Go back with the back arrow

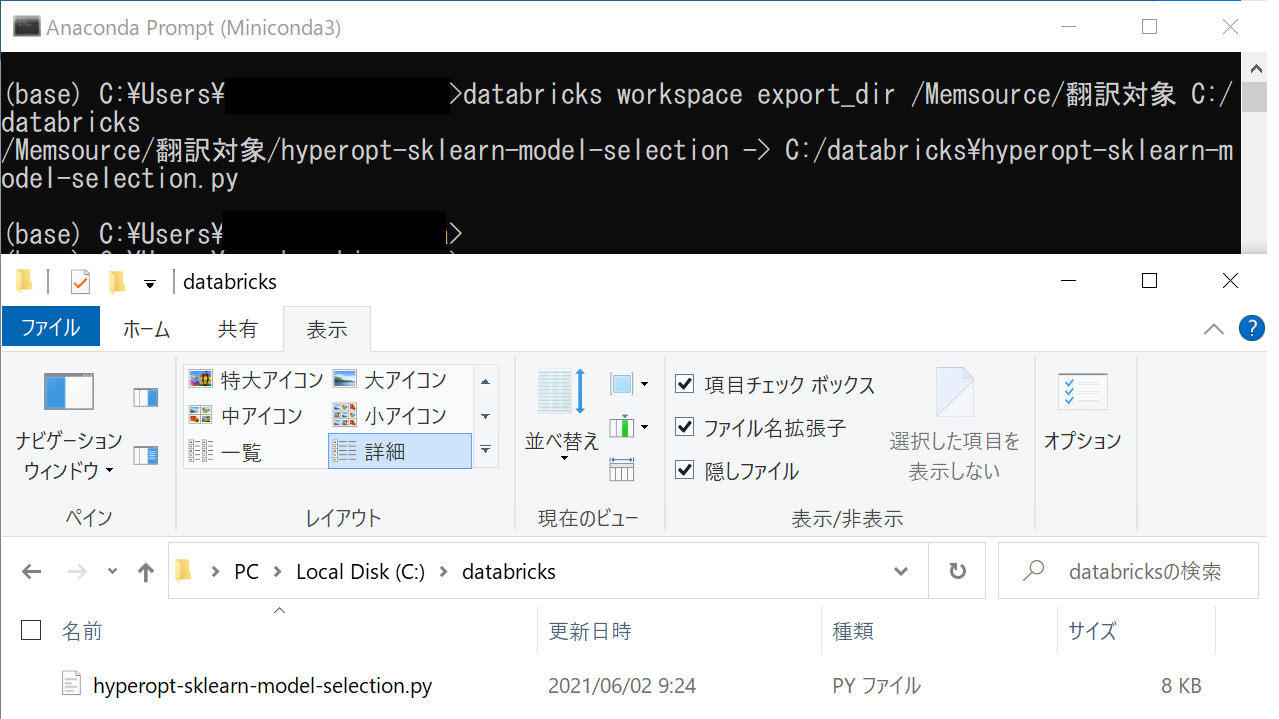coord(32,572)
